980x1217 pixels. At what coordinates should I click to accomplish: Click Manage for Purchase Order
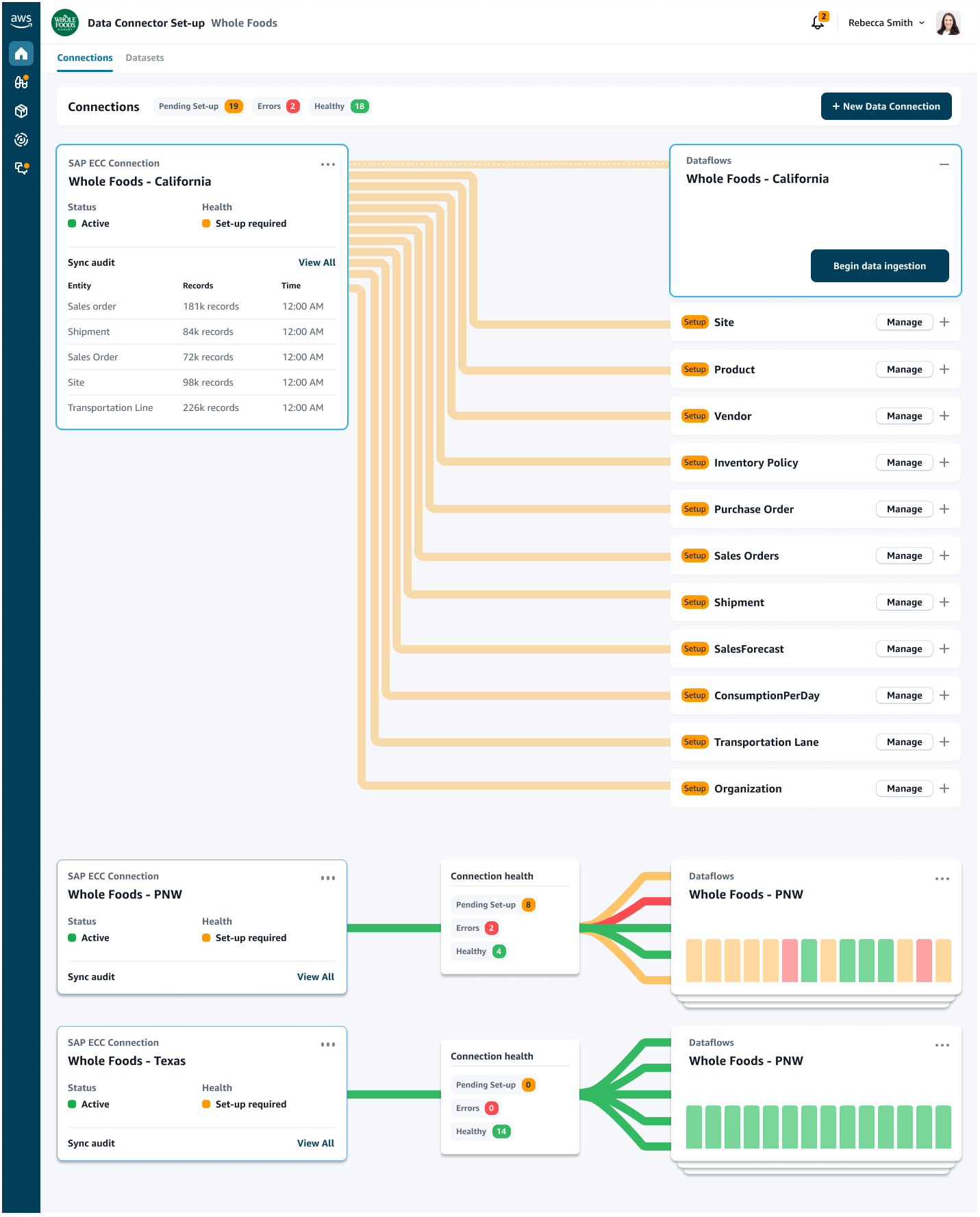(x=905, y=509)
